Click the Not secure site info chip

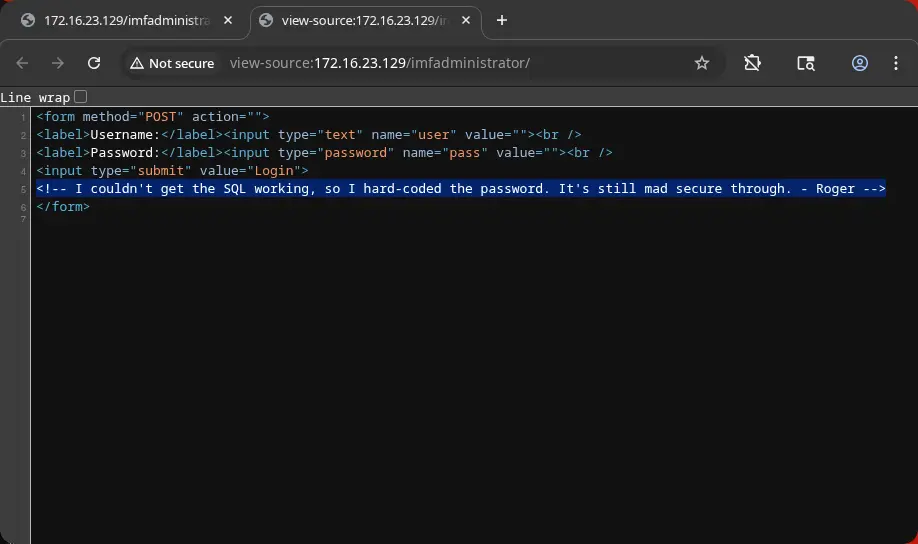pos(172,63)
